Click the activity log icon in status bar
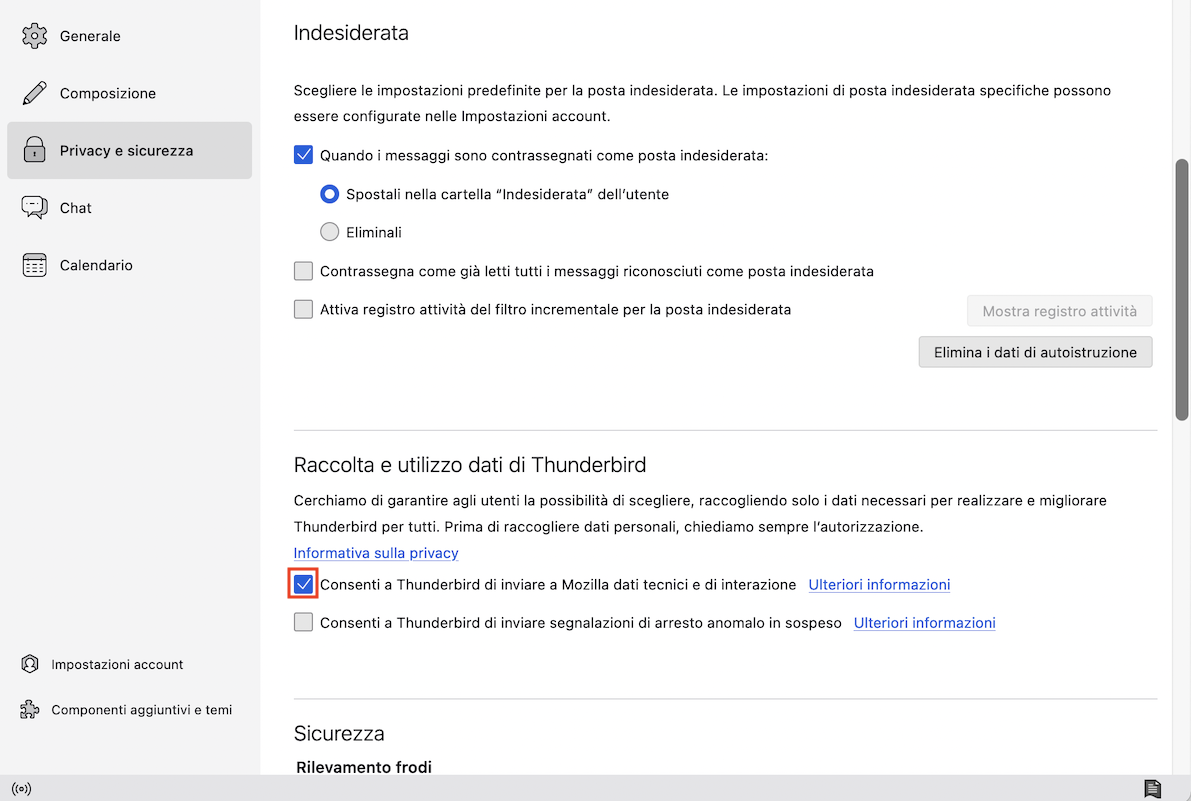Viewport: 1191px width, 801px height. 1152,789
